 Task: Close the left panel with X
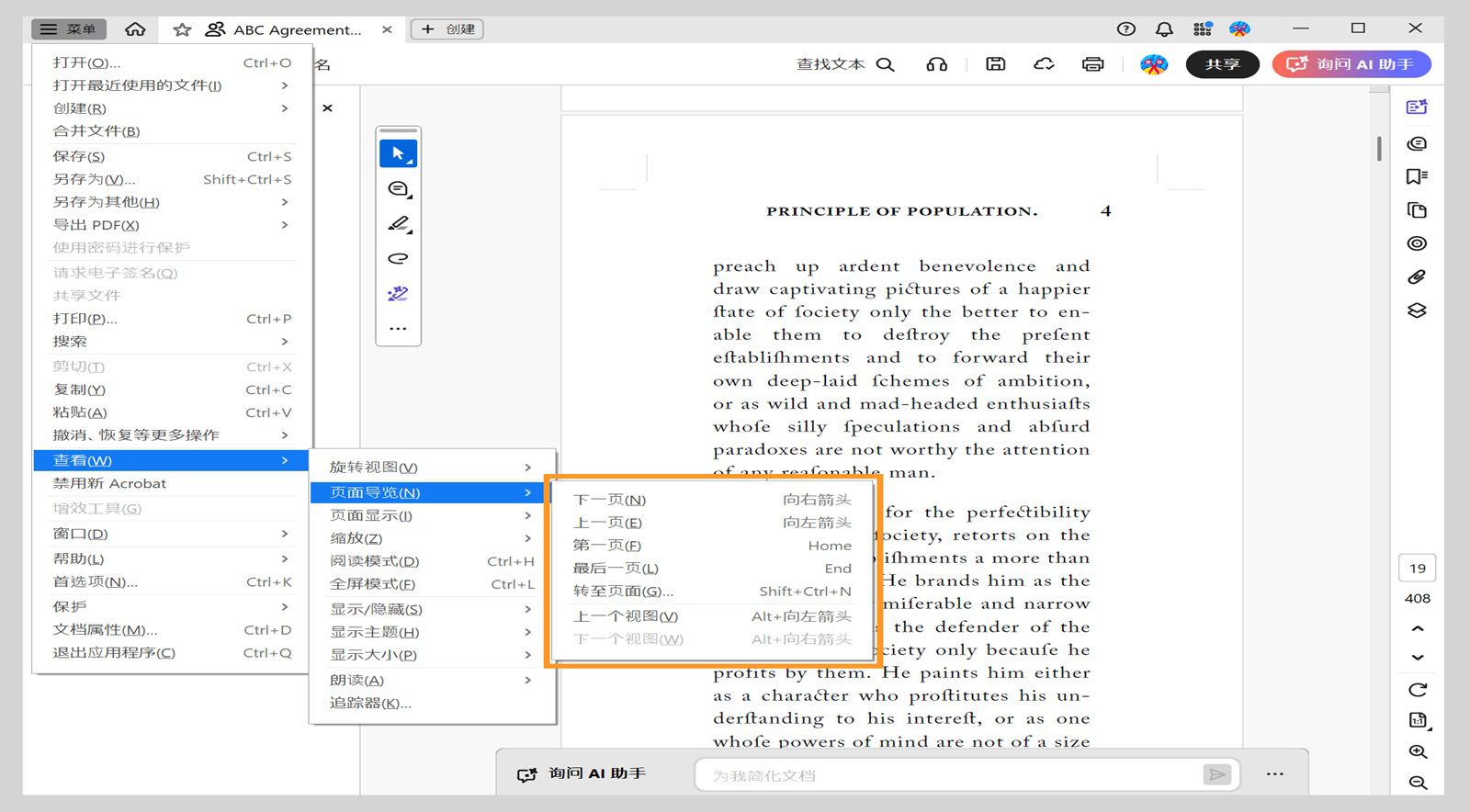(x=327, y=108)
